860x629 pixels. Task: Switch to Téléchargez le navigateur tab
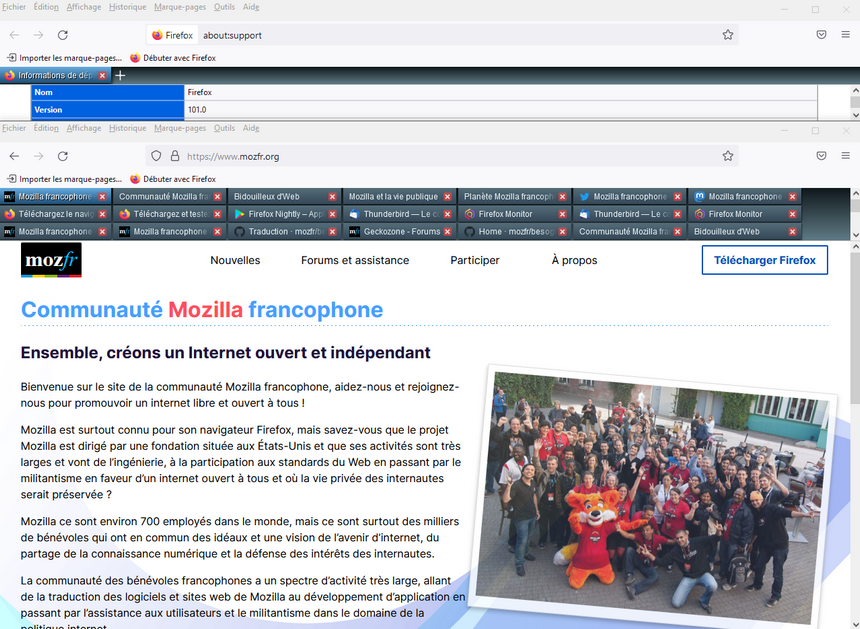55,214
